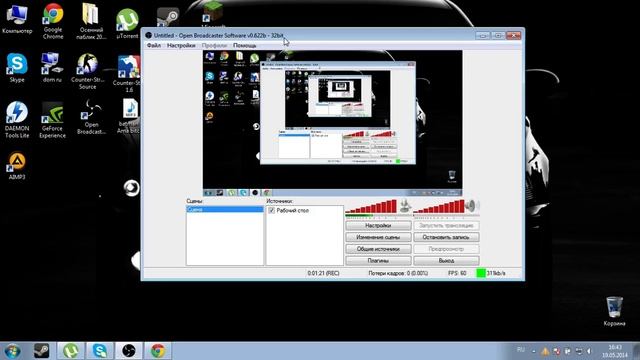
Task: Select the DAEMON Tools Lite shortcut
Action: (17, 120)
